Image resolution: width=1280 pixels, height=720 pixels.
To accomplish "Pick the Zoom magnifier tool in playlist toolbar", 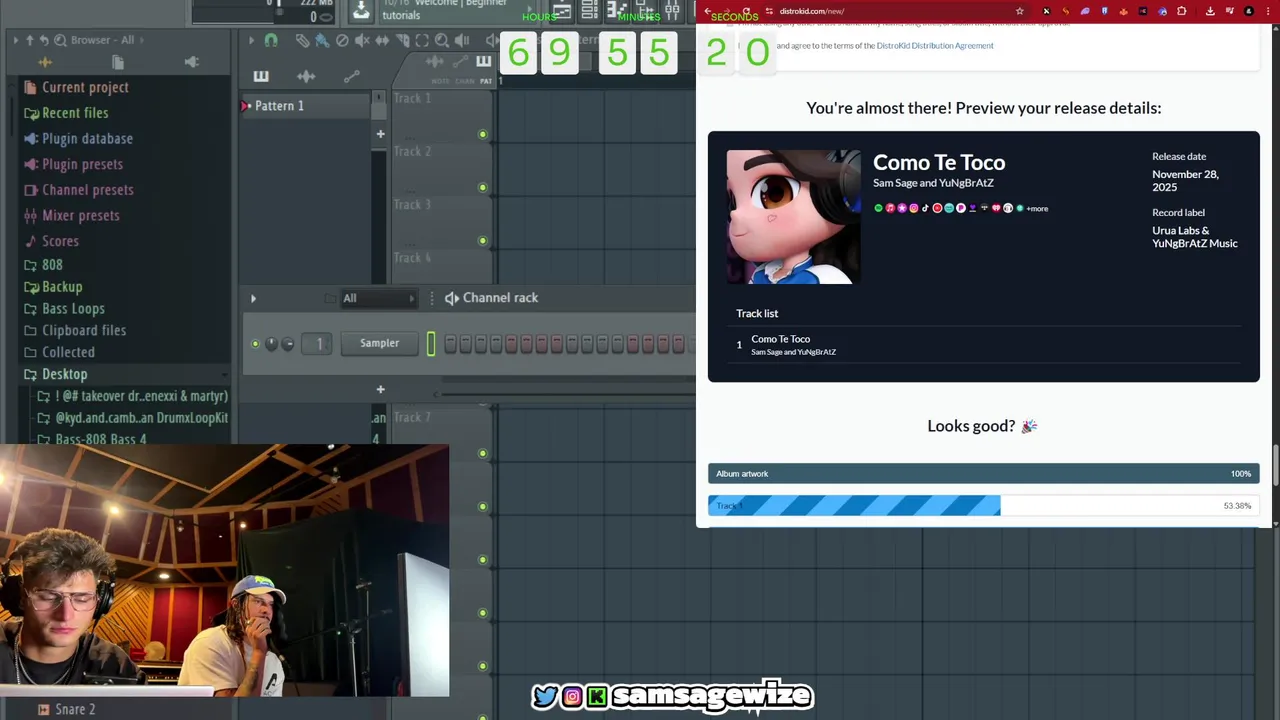I will 442,40.
